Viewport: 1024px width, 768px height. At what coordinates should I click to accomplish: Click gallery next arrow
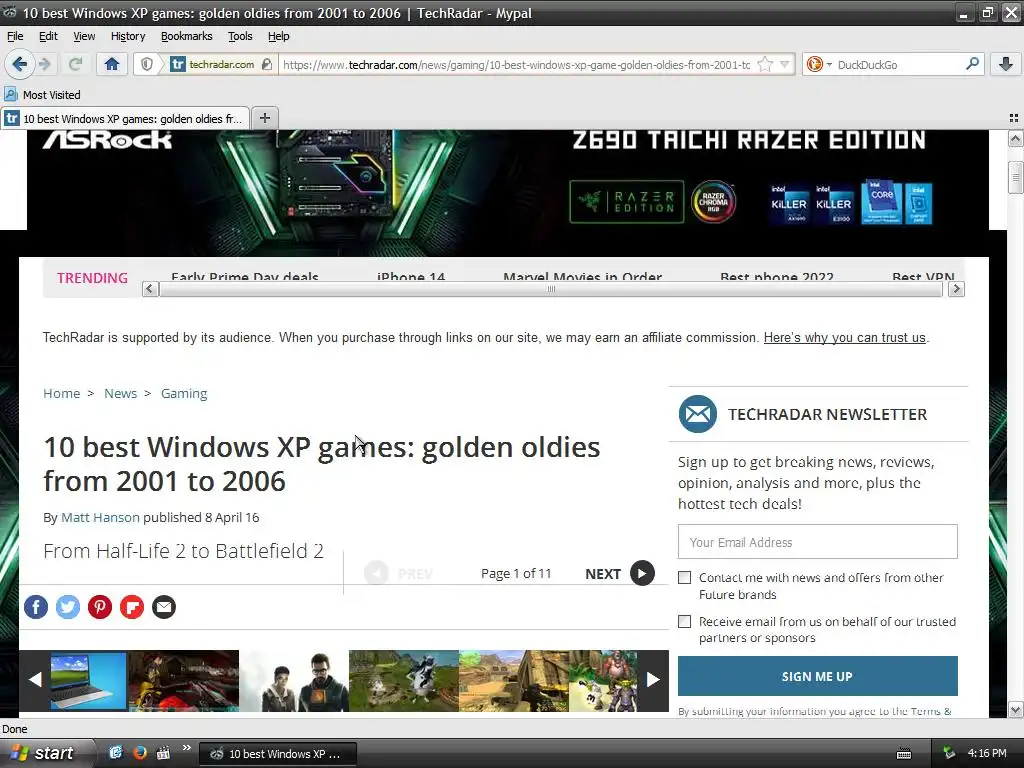coord(652,680)
